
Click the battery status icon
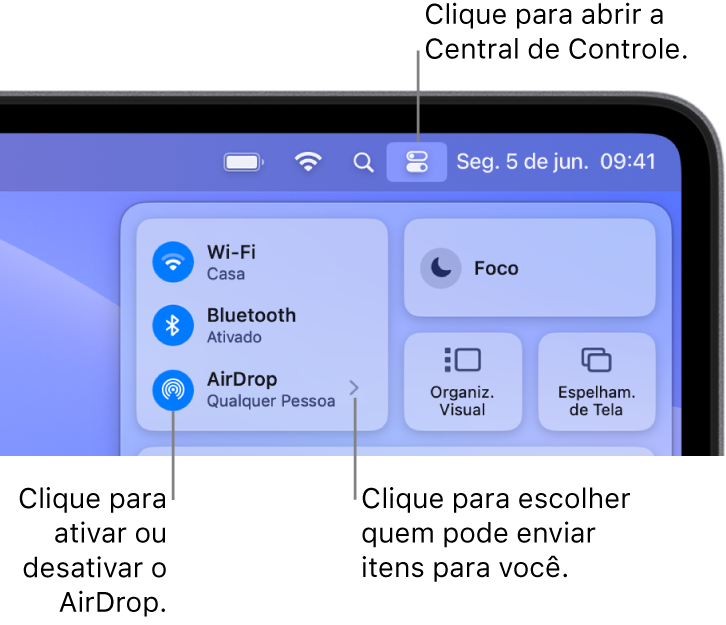click(244, 162)
